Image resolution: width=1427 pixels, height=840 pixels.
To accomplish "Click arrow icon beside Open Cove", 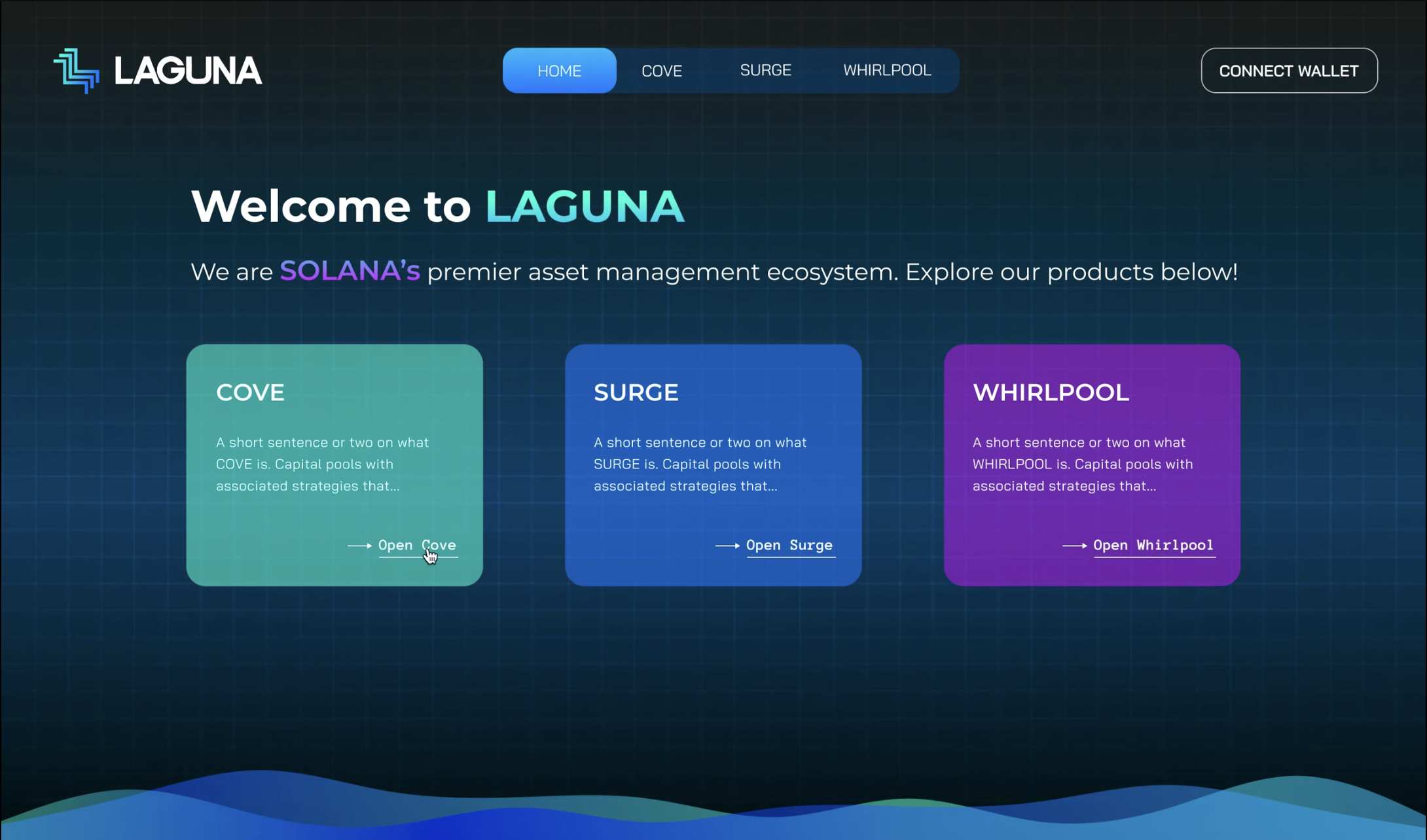I will 359,546.
